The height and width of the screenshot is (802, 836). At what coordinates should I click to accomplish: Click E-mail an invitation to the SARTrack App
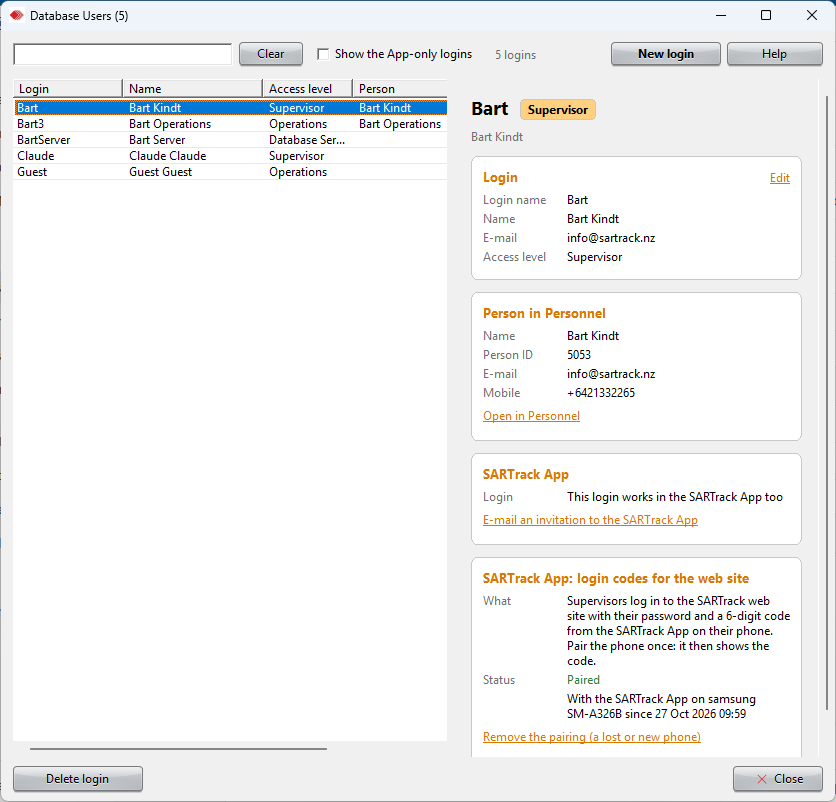[x=590, y=520]
